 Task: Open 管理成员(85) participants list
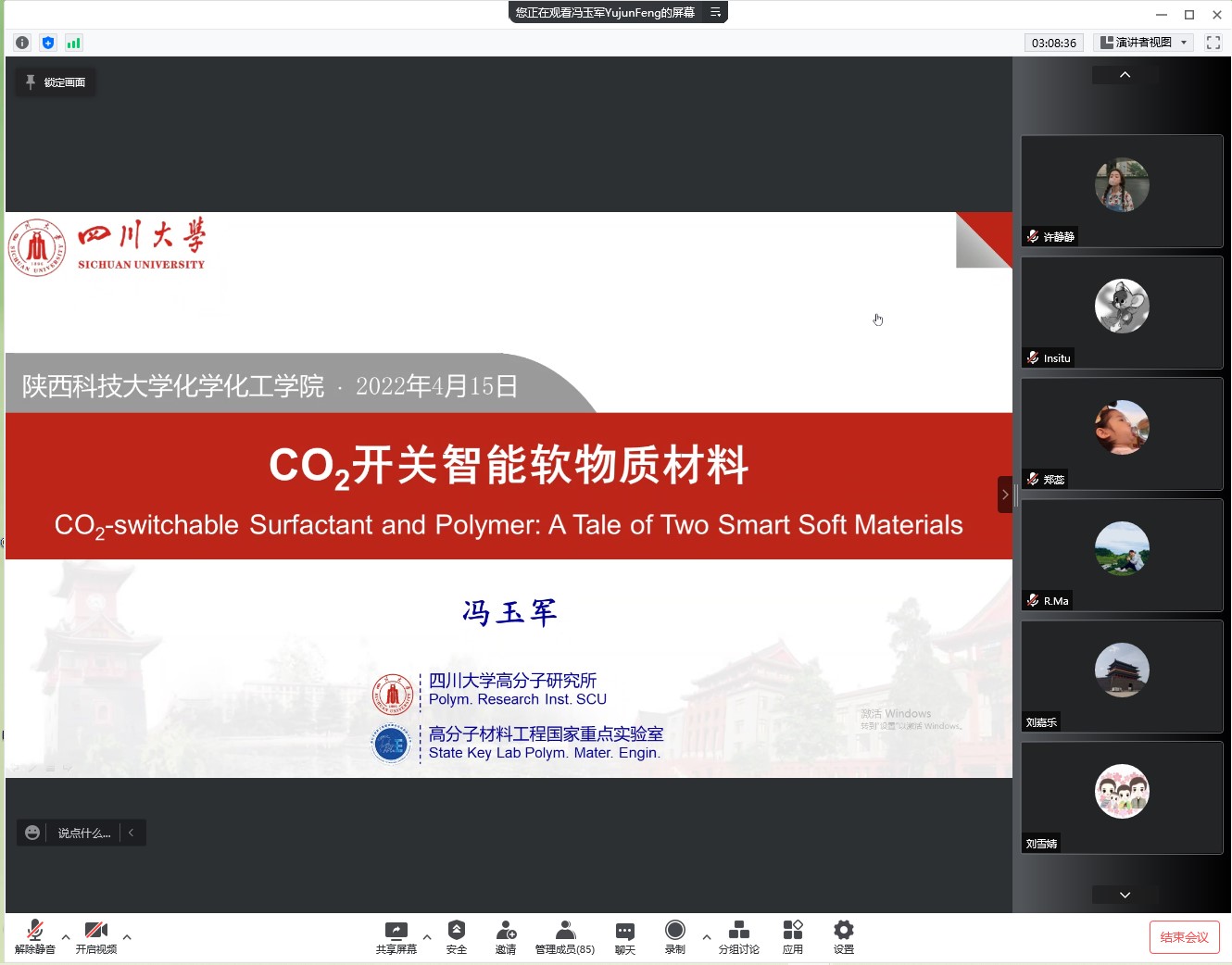pos(565,936)
